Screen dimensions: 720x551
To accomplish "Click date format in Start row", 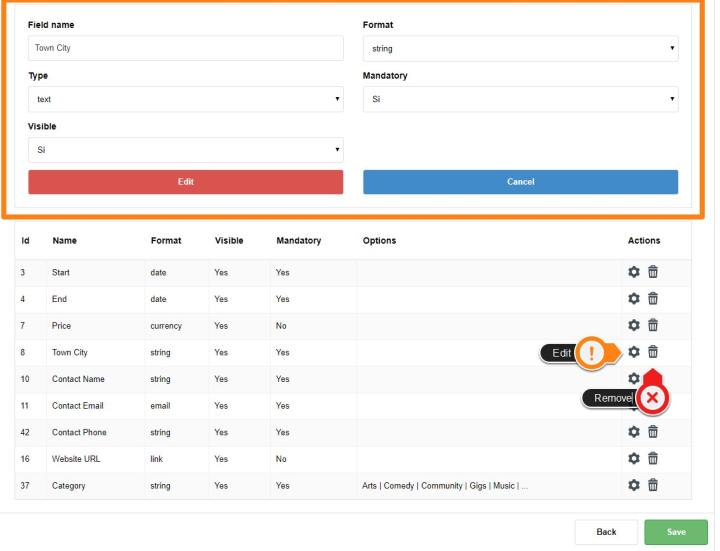I will pyautogui.click(x=158, y=272).
